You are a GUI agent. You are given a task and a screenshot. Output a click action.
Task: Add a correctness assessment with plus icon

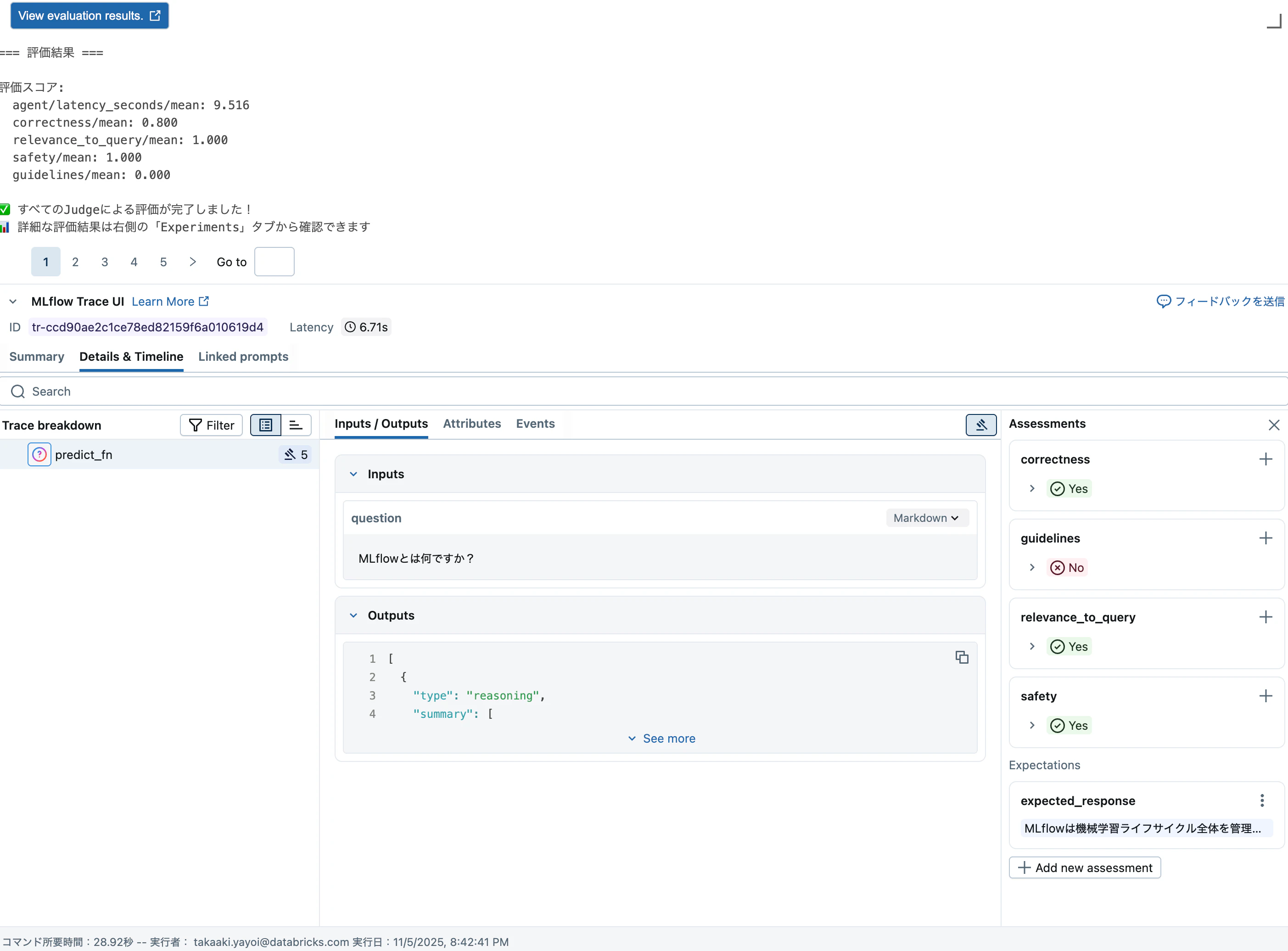click(1266, 459)
